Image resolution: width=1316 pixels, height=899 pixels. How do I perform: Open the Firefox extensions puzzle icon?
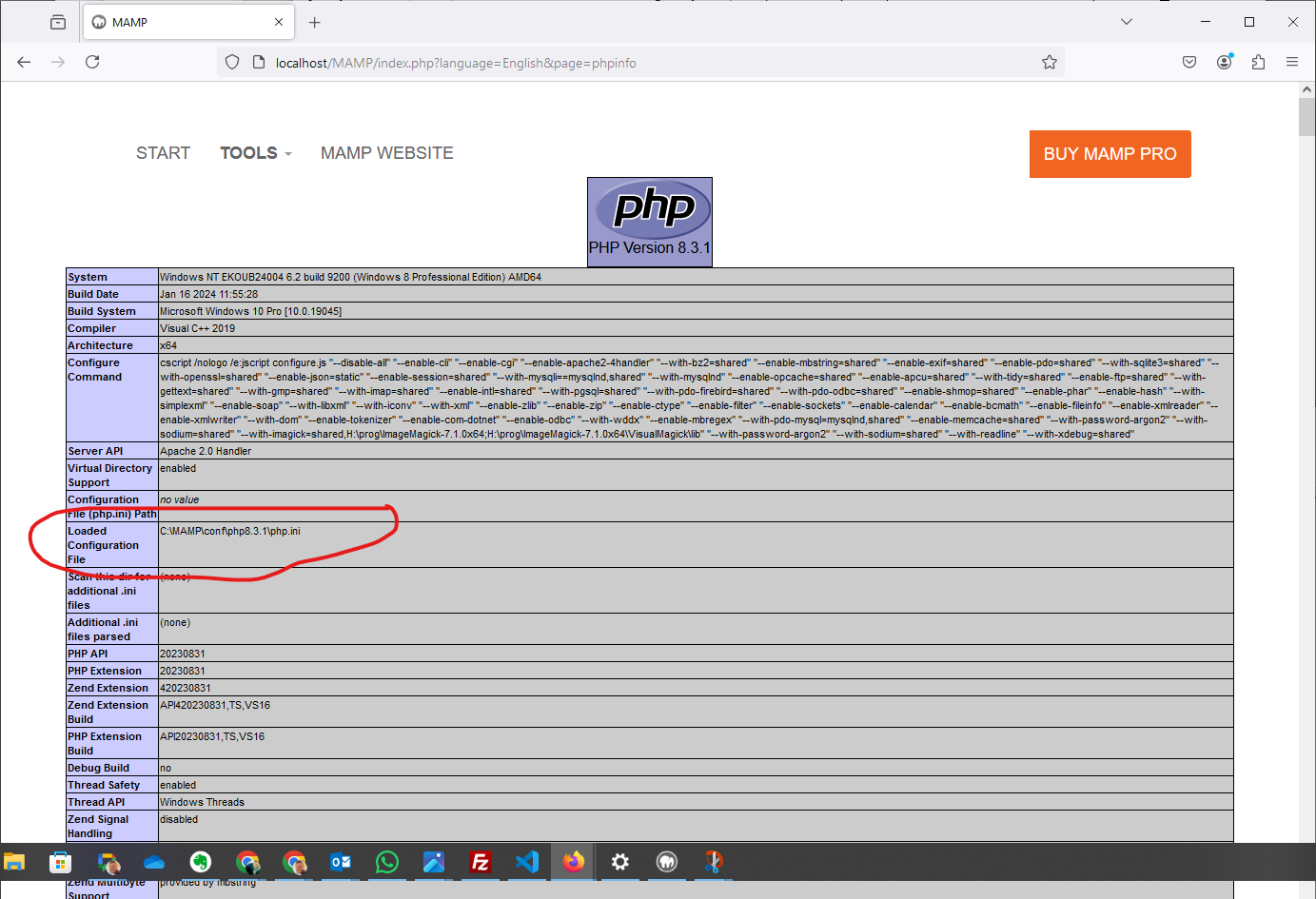(x=1258, y=62)
